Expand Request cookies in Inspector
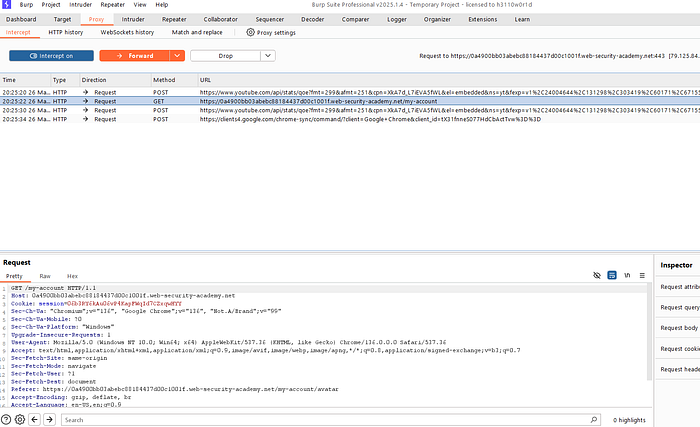Screen dimensions: 700x427 (x=679, y=348)
